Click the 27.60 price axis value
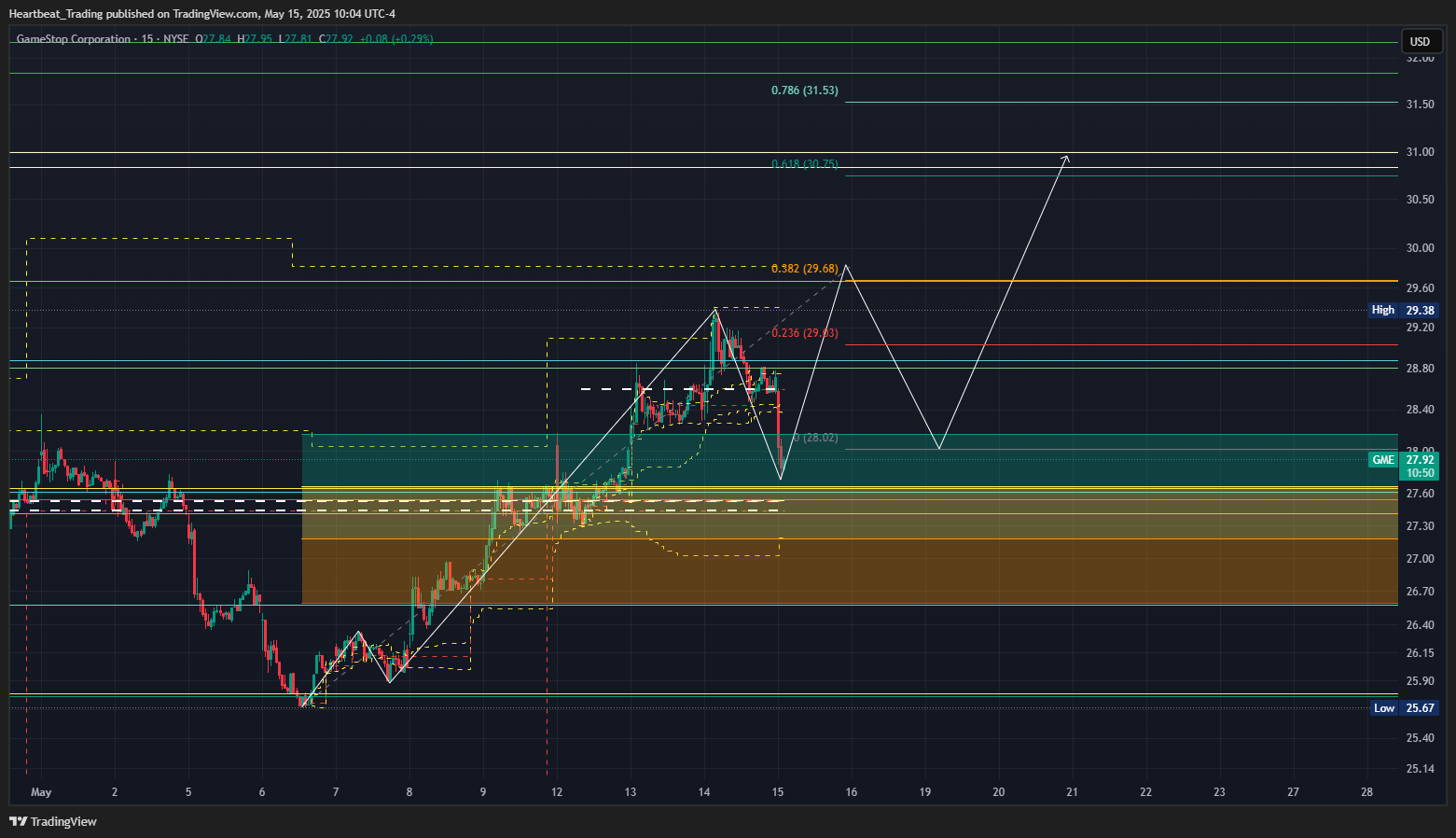This screenshot has width=1456, height=838. 1420,494
